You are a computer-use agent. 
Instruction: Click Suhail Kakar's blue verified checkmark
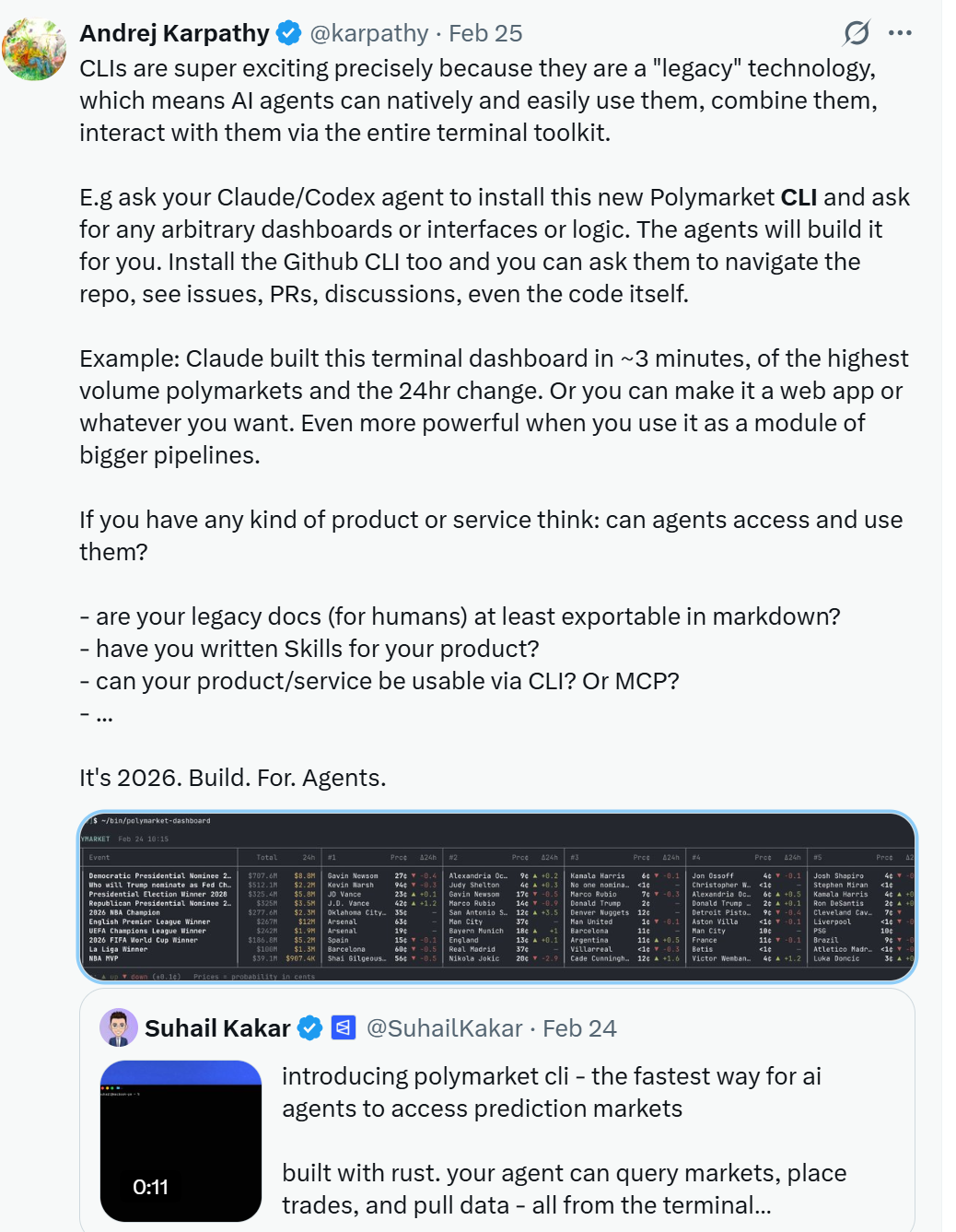pyautogui.click(x=310, y=1028)
